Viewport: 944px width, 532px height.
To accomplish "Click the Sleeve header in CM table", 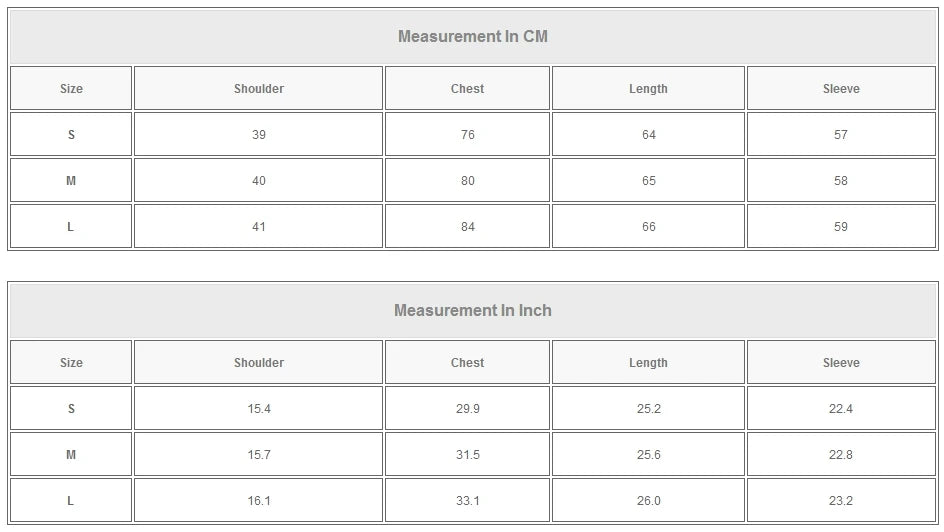I will 841,89.
